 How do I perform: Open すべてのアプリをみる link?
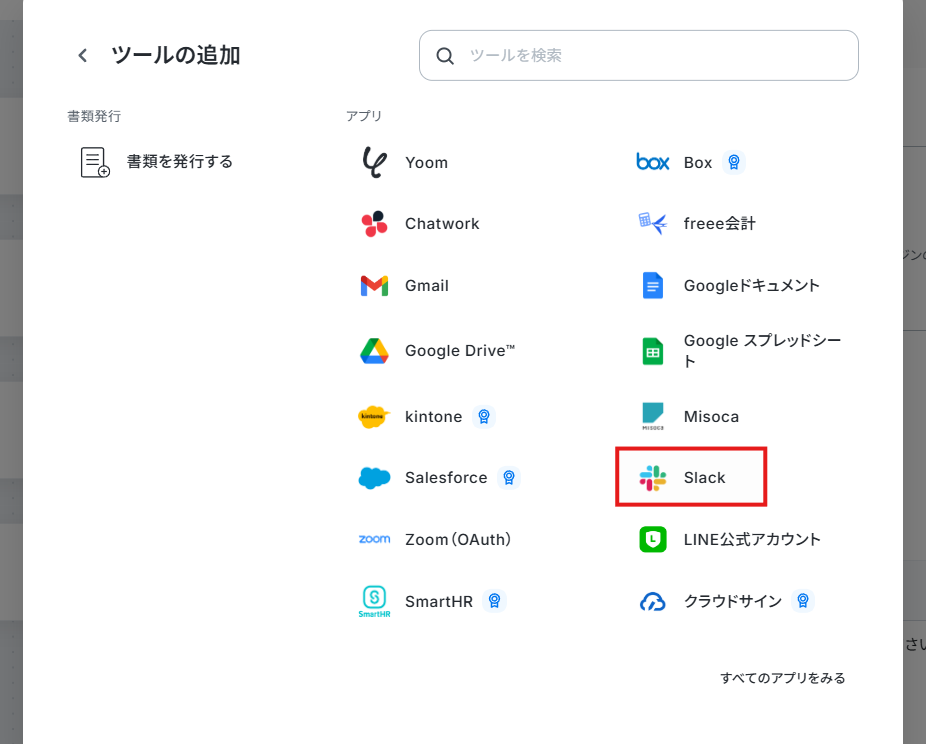pyautogui.click(x=782, y=678)
